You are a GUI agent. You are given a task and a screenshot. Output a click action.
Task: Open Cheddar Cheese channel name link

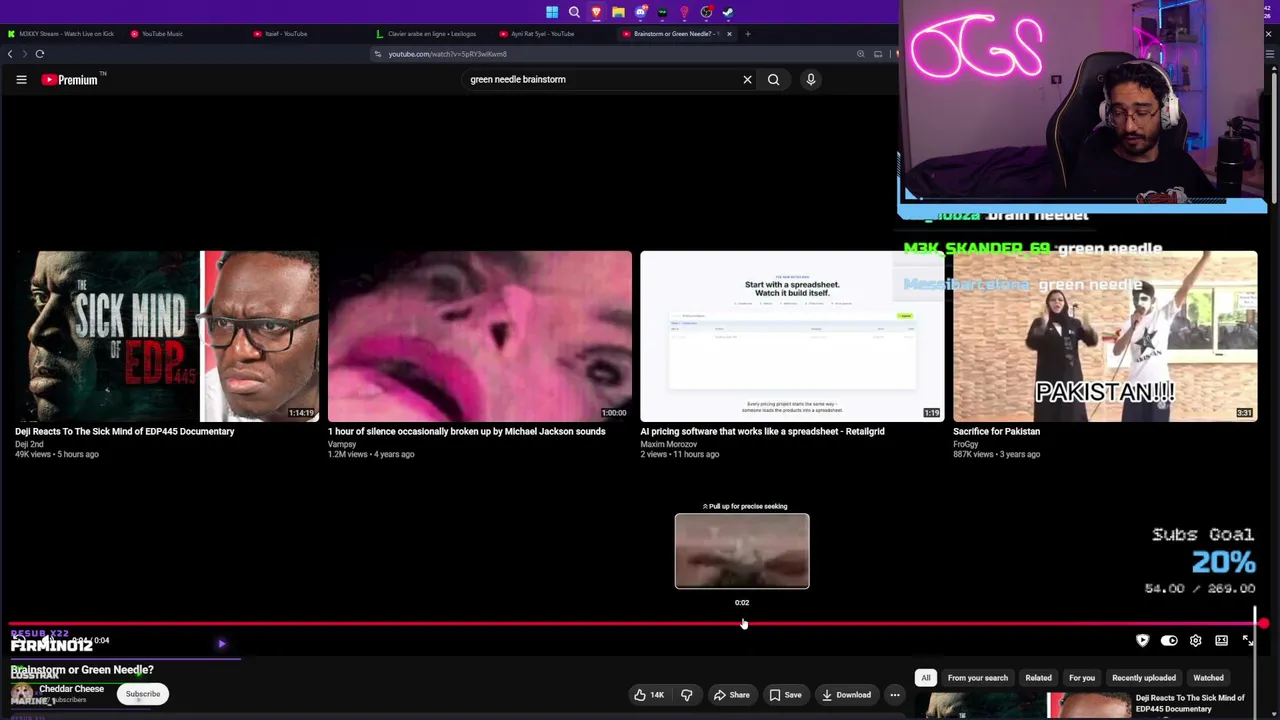coord(72,689)
